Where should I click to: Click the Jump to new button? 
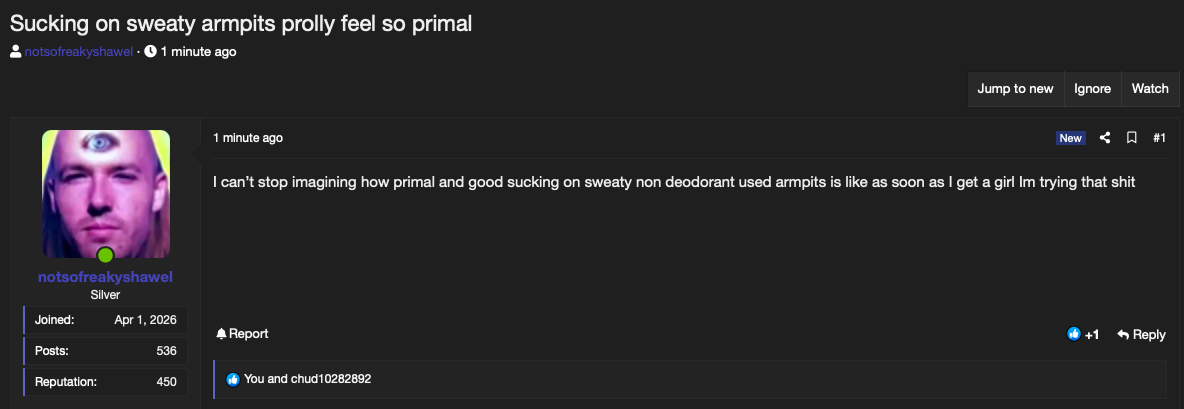1016,89
